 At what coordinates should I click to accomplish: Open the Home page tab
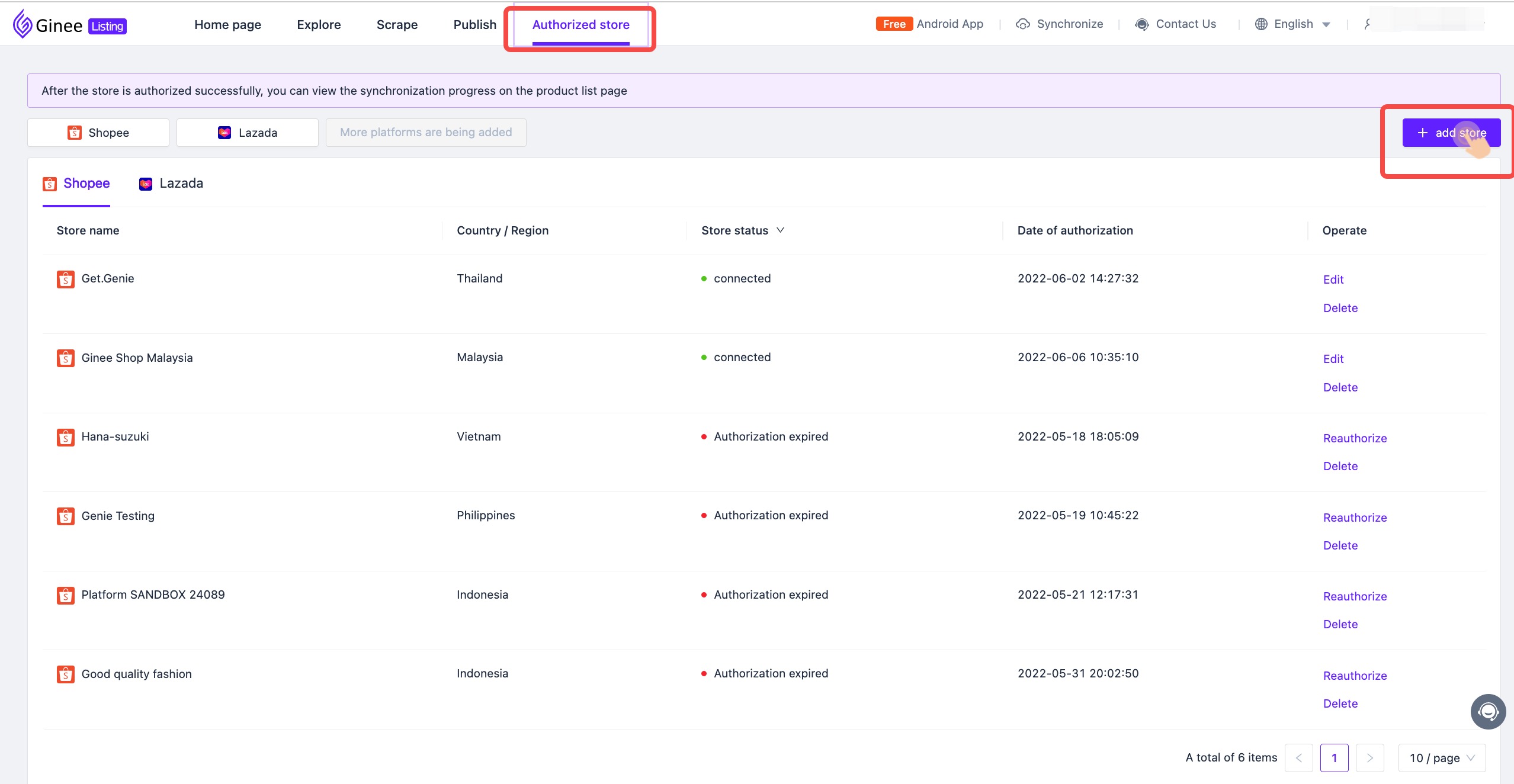[227, 24]
